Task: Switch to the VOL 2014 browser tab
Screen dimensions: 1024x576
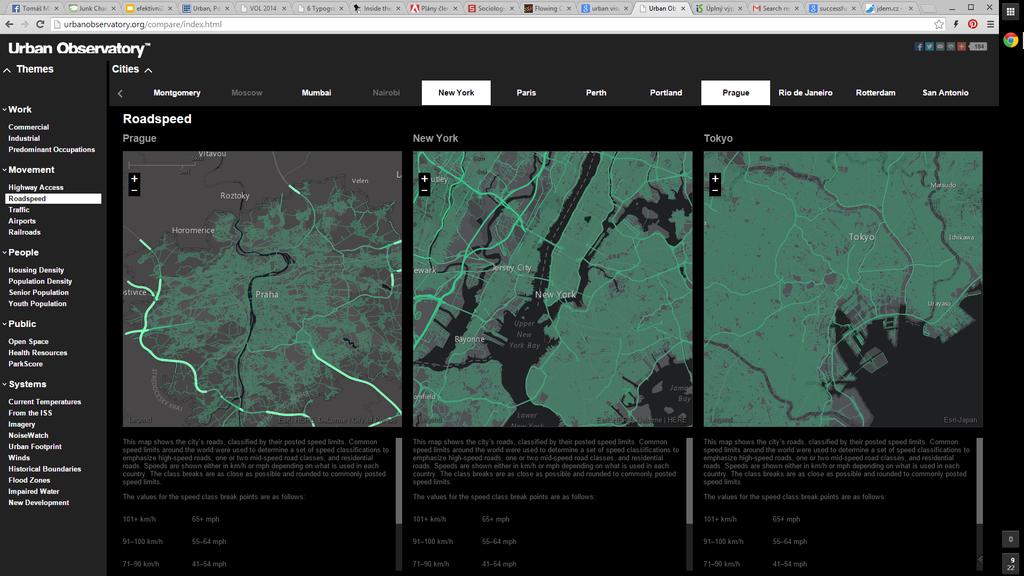Action: click(263, 8)
